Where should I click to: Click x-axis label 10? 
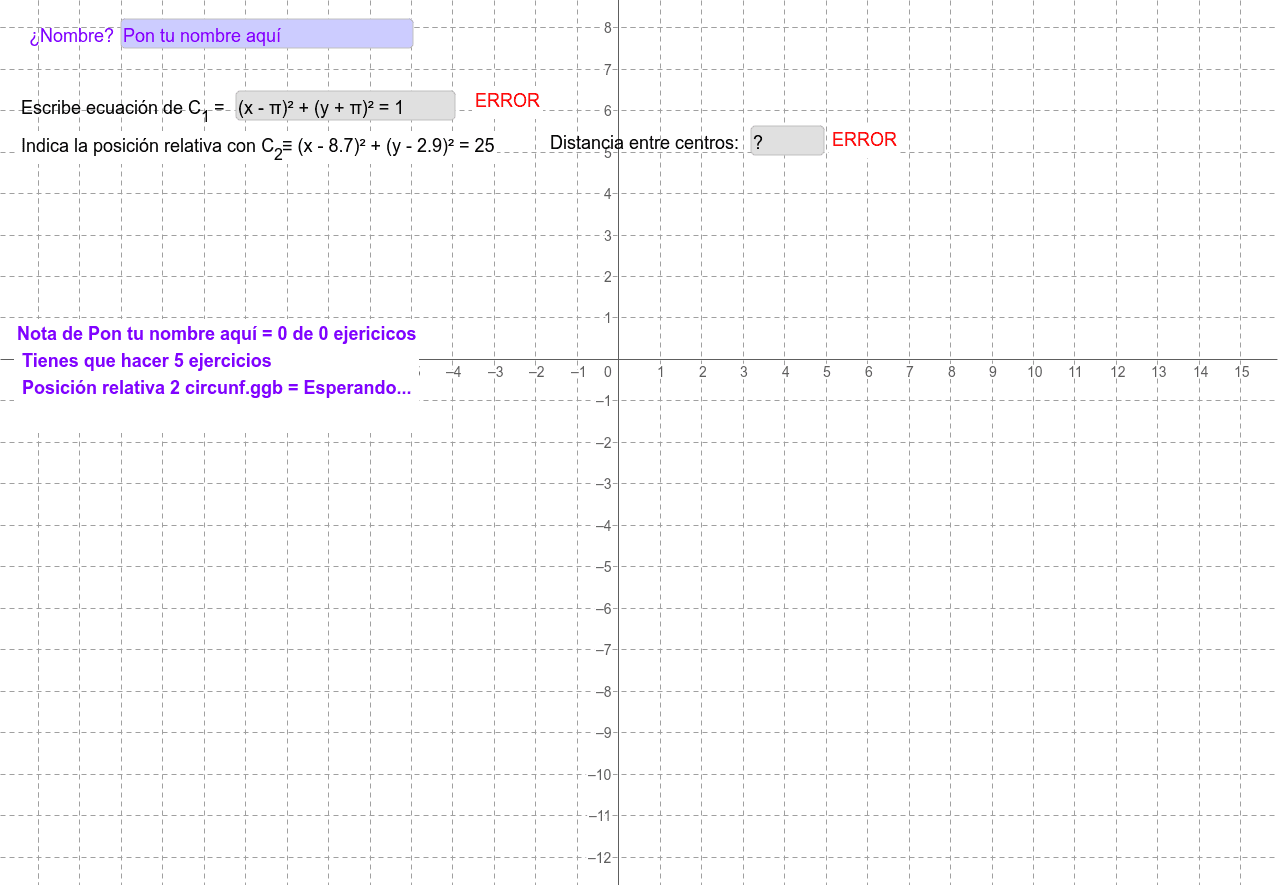point(1034,372)
